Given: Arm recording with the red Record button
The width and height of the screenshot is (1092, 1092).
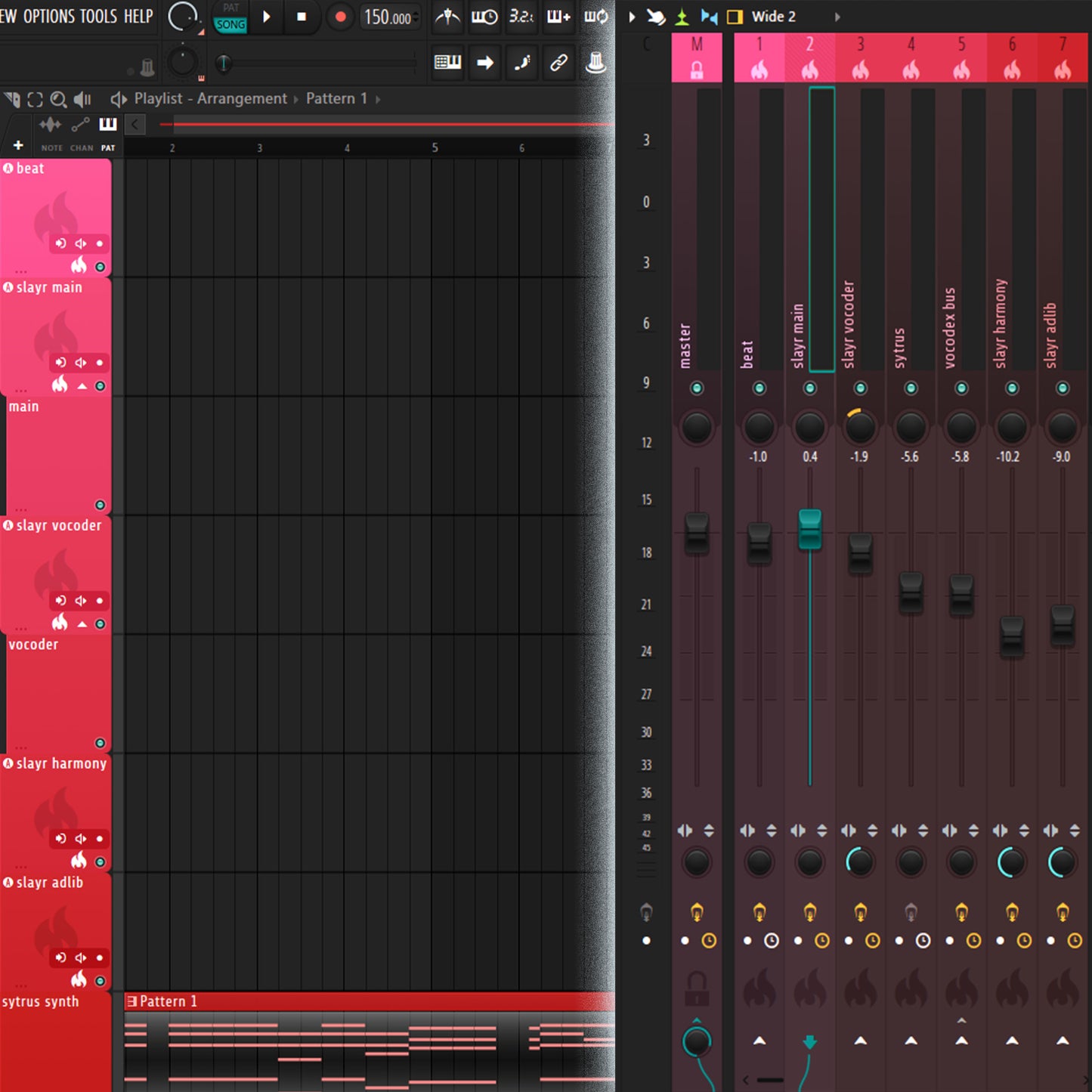Looking at the screenshot, I should 340,17.
